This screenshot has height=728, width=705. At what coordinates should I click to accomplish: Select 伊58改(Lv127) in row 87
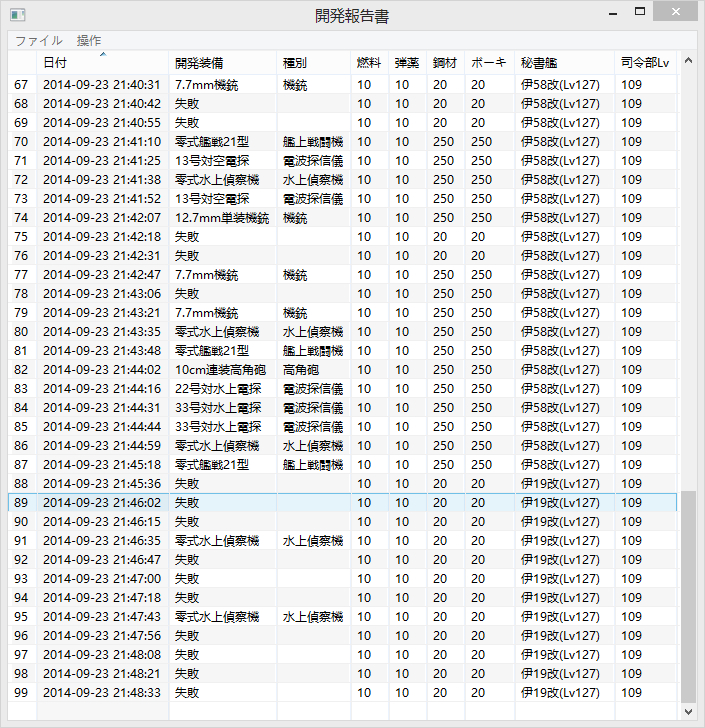pos(560,465)
